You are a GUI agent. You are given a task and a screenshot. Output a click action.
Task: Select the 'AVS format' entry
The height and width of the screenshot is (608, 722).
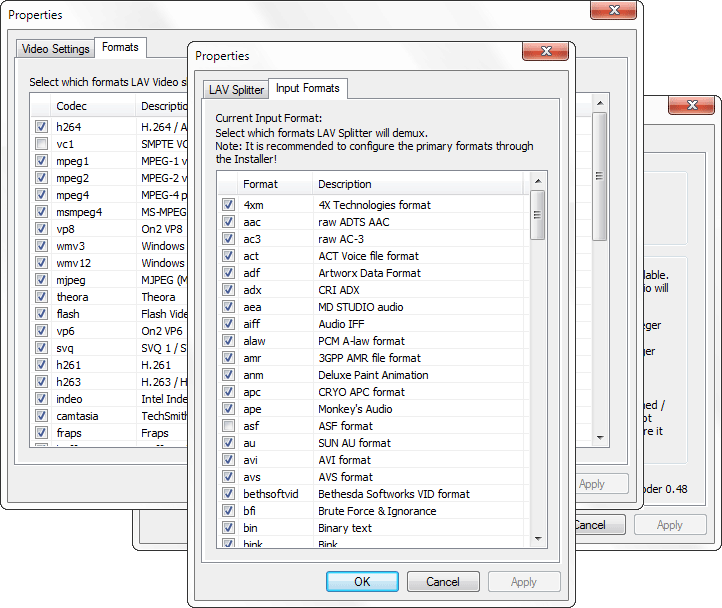tap(345, 477)
